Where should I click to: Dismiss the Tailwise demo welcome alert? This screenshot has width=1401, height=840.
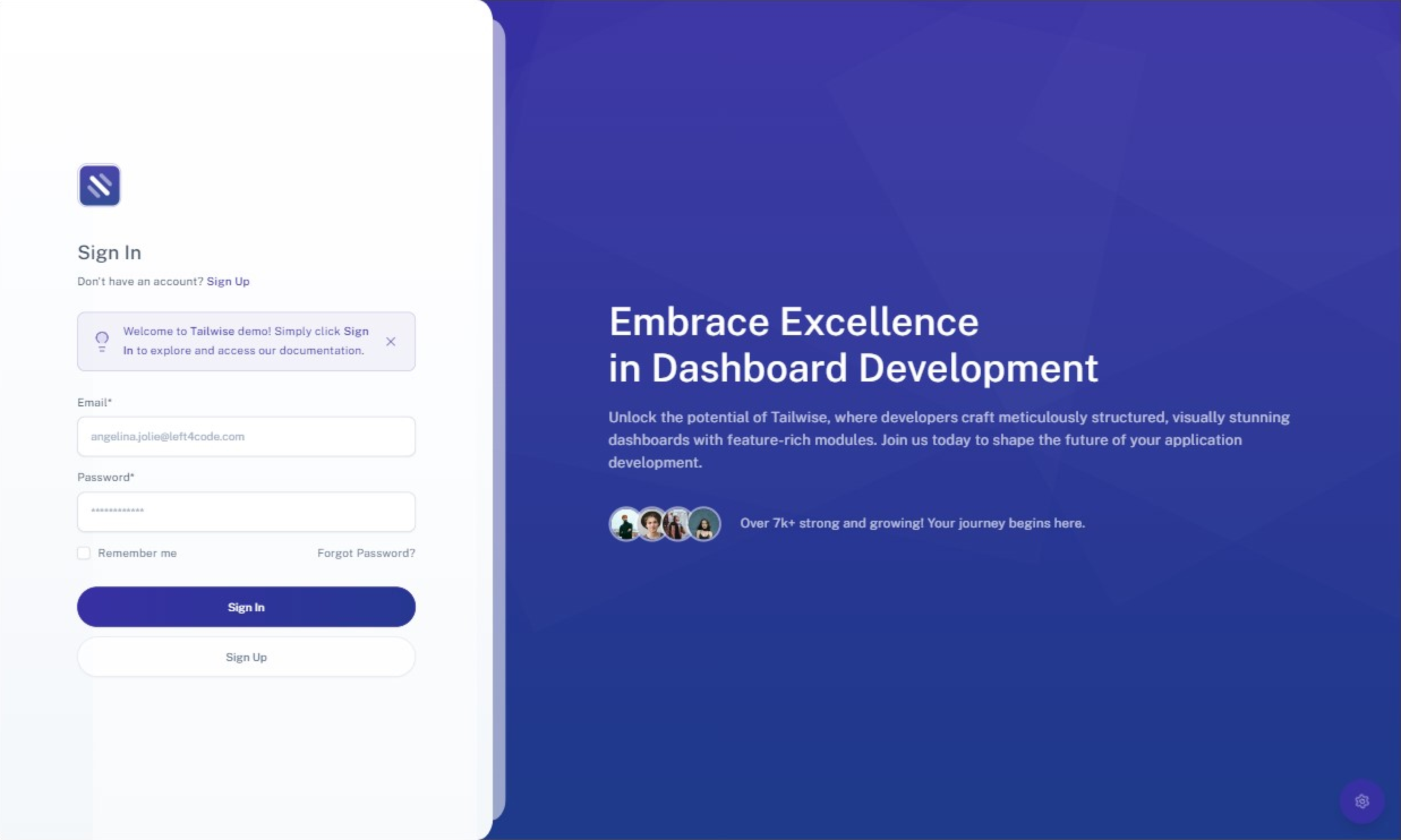(391, 341)
